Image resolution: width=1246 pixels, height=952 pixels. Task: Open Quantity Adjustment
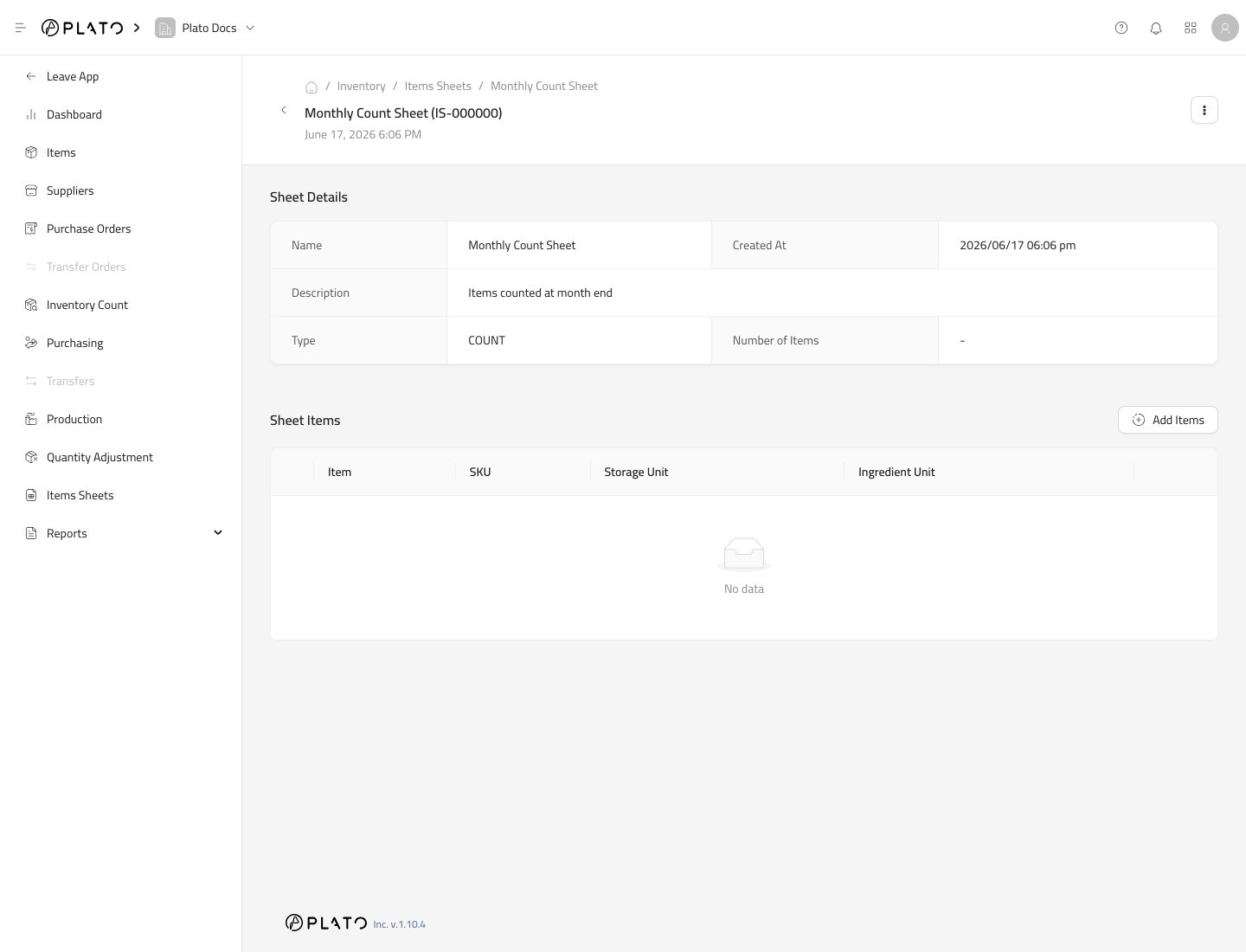[121, 457]
